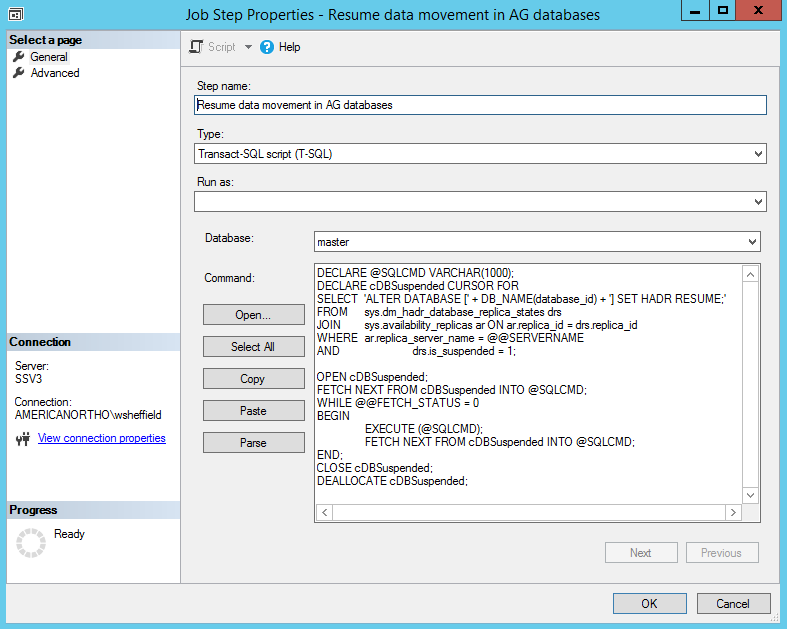Maximize the Job Step Properties window
787x629 pixels.
pyautogui.click(x=723, y=11)
